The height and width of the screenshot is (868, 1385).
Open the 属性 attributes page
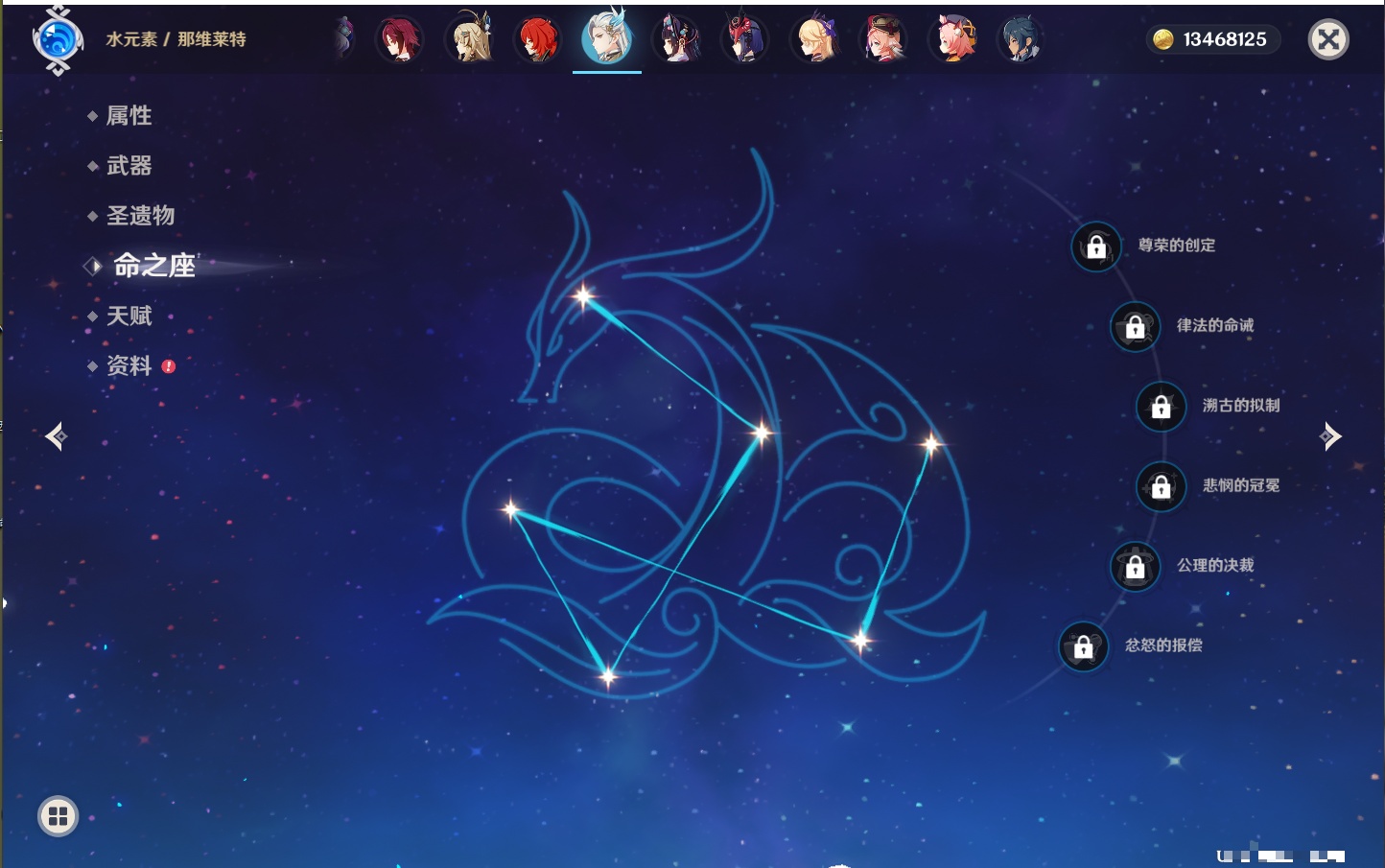click(x=129, y=116)
